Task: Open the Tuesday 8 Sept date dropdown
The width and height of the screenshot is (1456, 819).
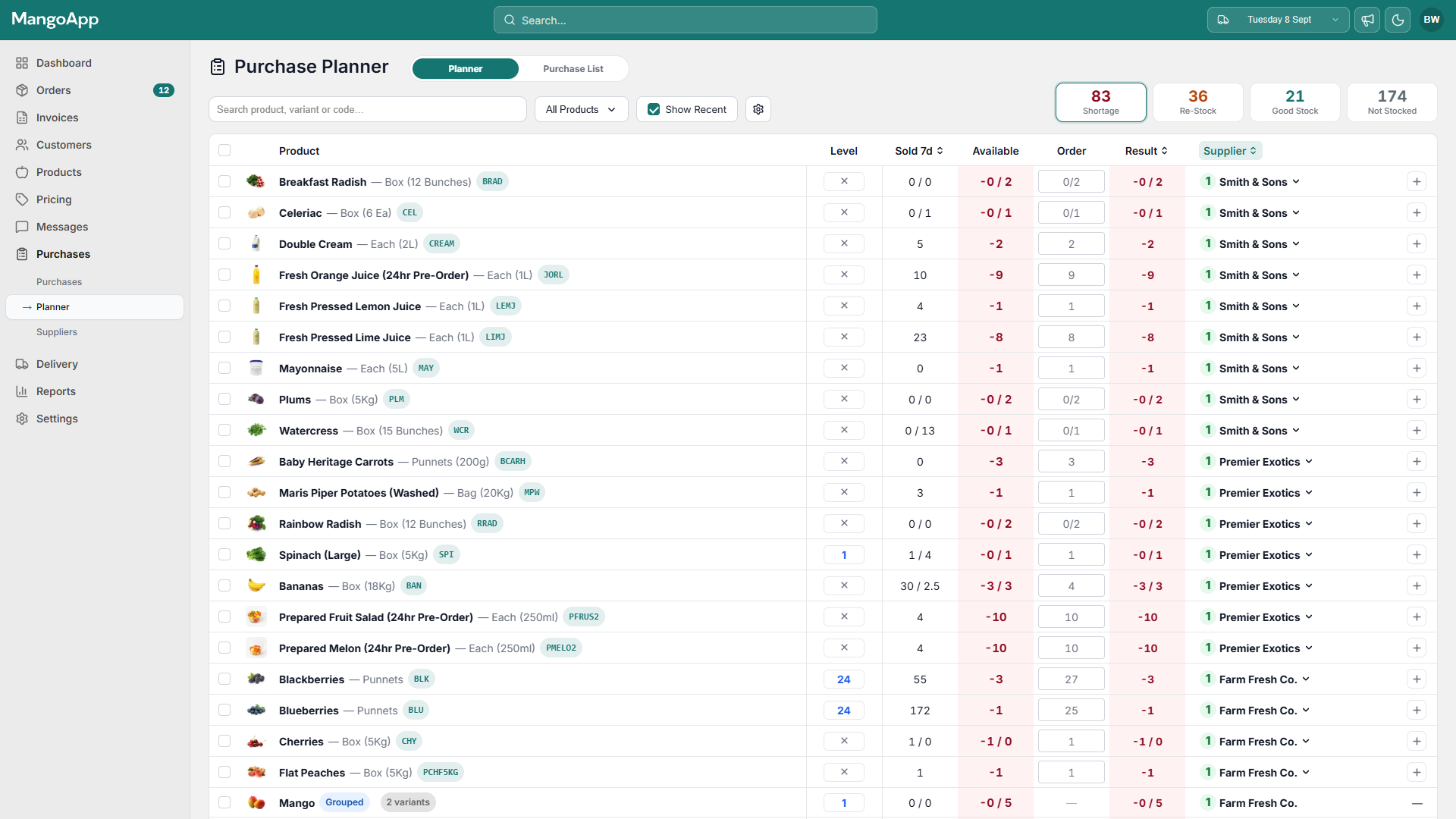Action: 1278,20
